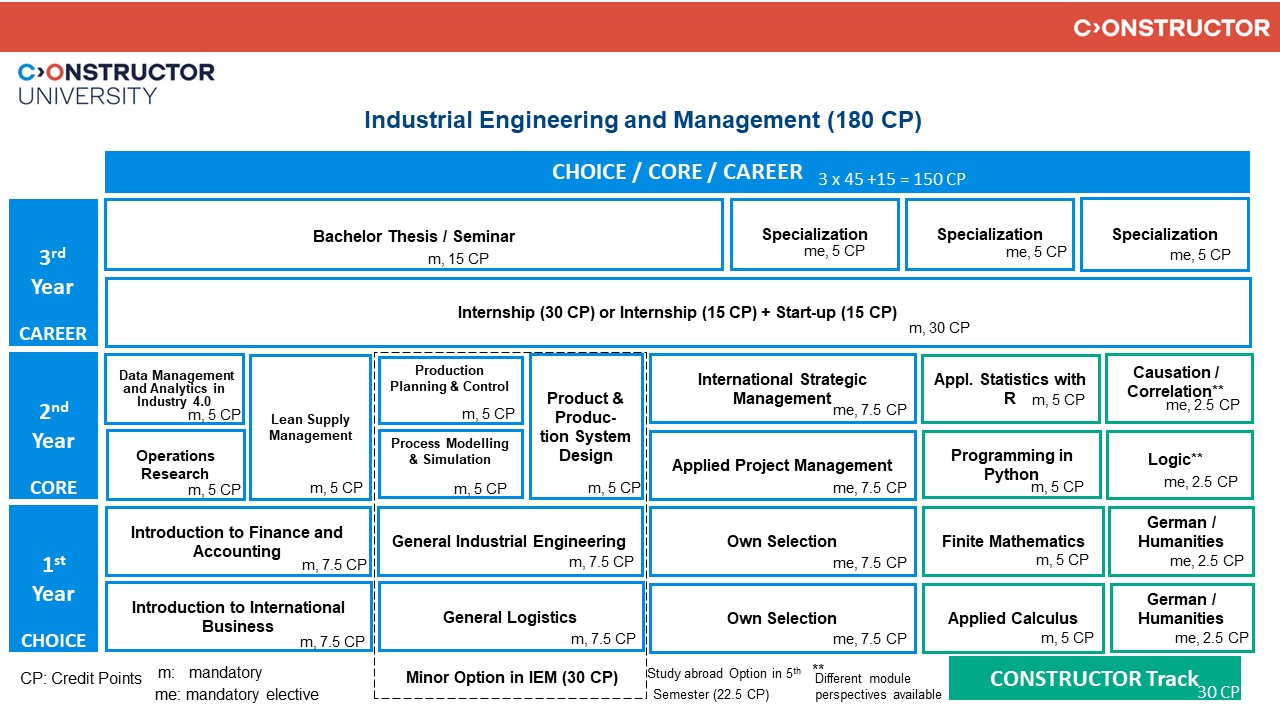Select the Programming in Python module
The width and height of the screenshot is (1280, 720).
coord(1012,465)
